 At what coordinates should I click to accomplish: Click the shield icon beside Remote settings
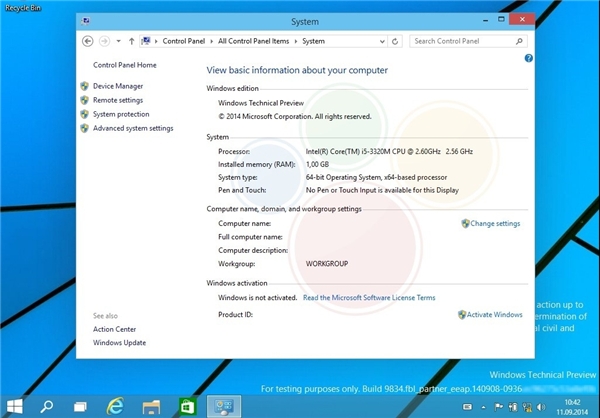tap(85, 100)
